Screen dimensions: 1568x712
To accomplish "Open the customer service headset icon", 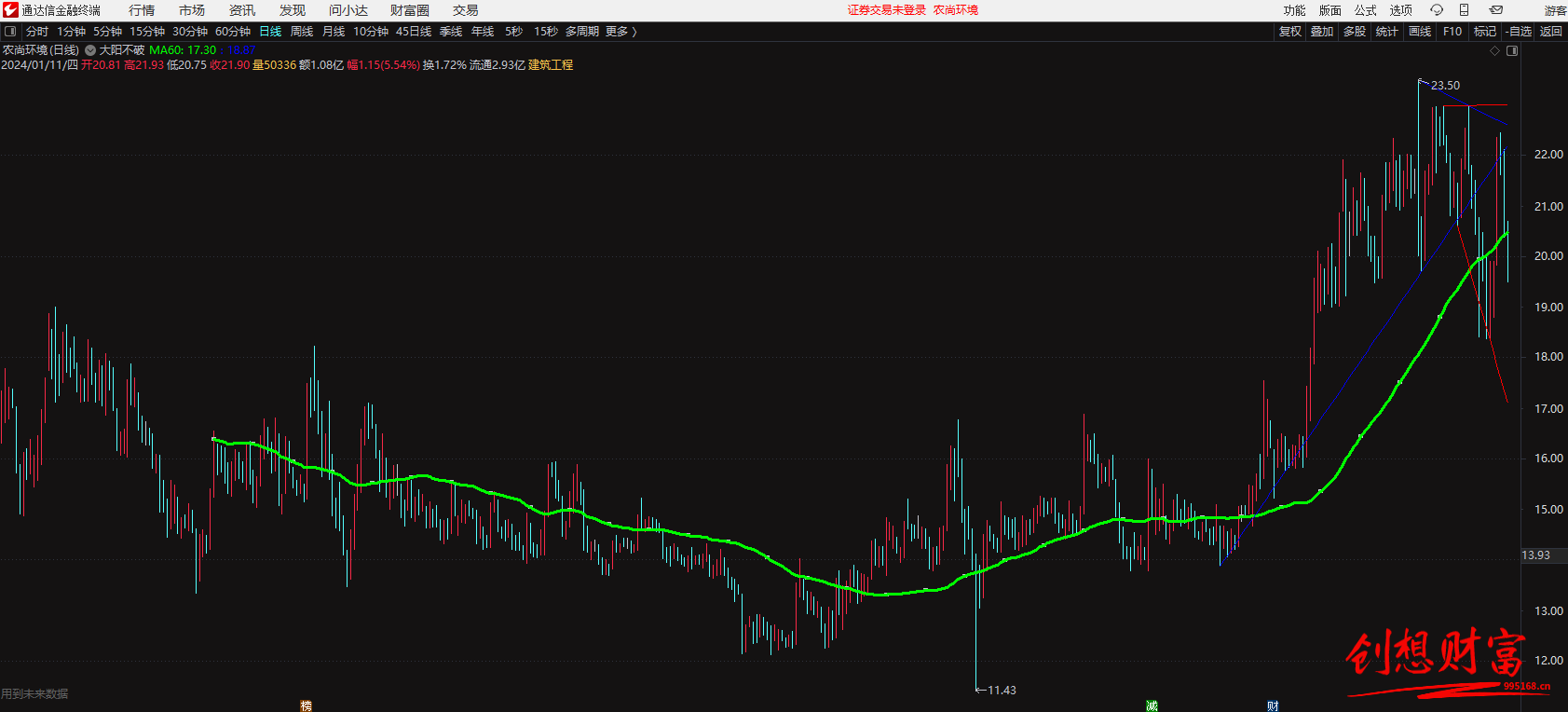I will pyautogui.click(x=1437, y=10).
